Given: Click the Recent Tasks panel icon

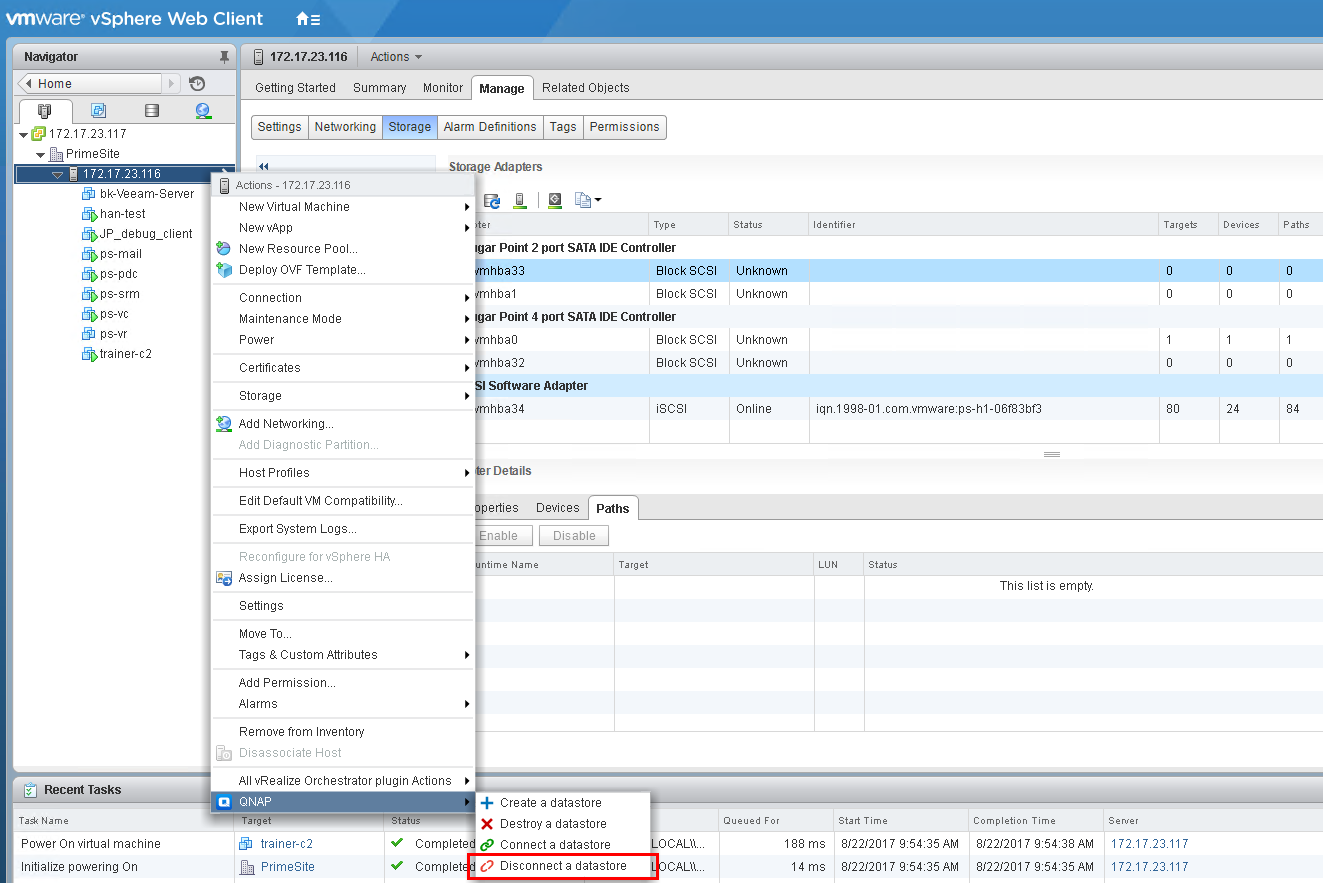Looking at the screenshot, I should 30,790.
